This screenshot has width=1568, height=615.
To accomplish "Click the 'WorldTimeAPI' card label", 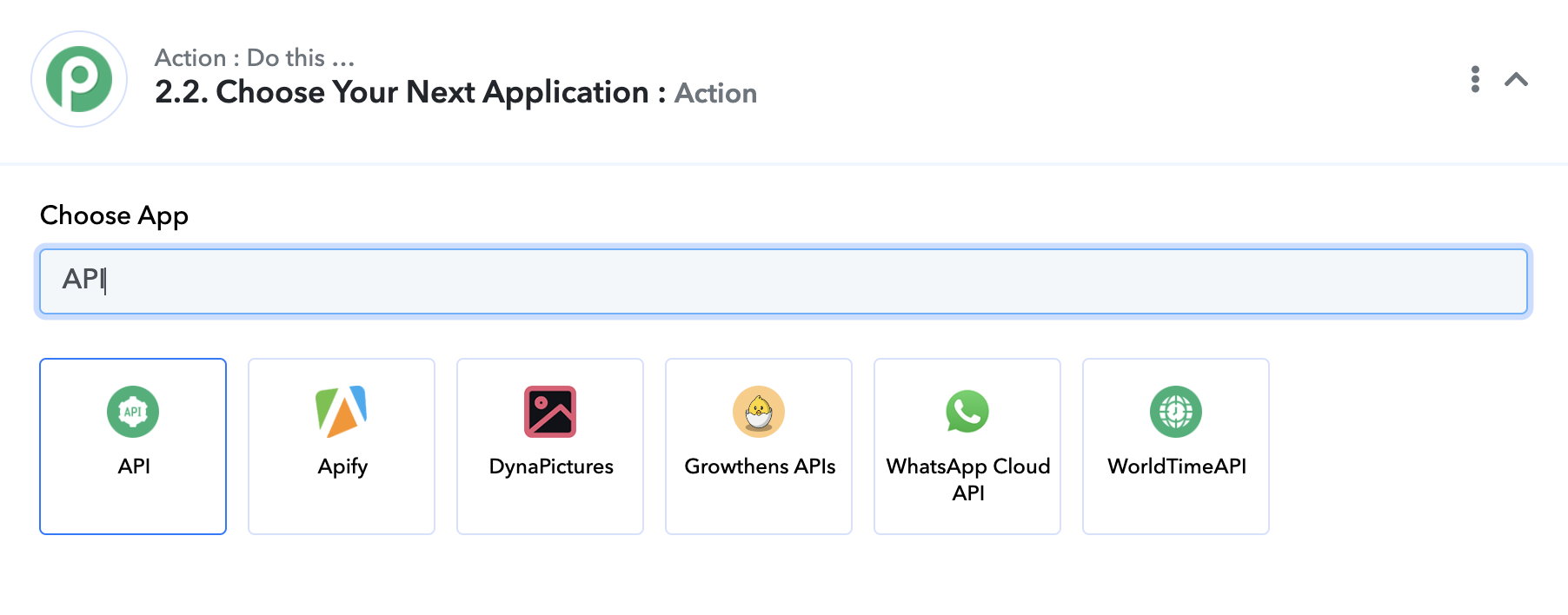I will tap(1177, 466).
